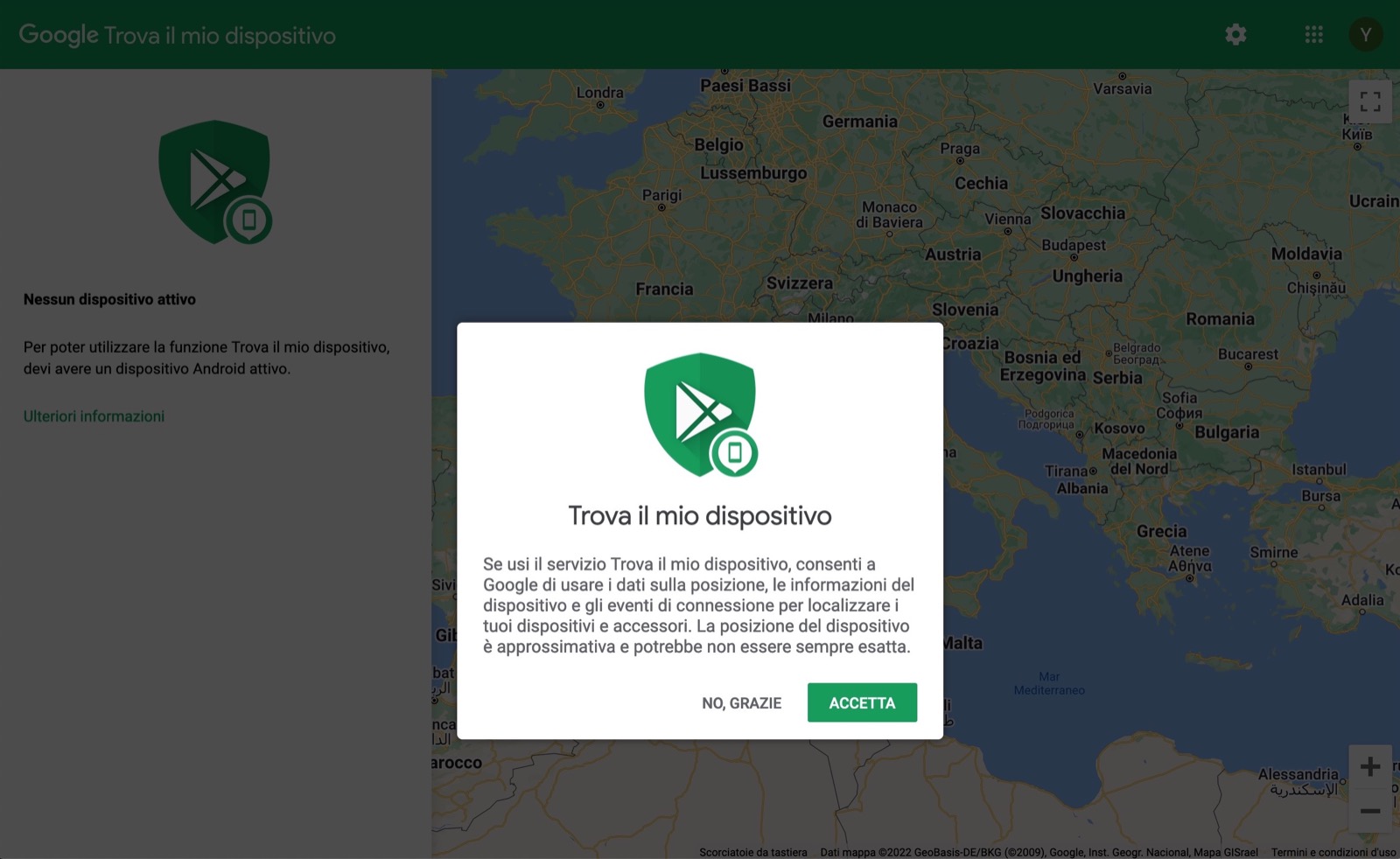Click the Serbia label on the map
The image size is (1400, 859).
click(1117, 378)
